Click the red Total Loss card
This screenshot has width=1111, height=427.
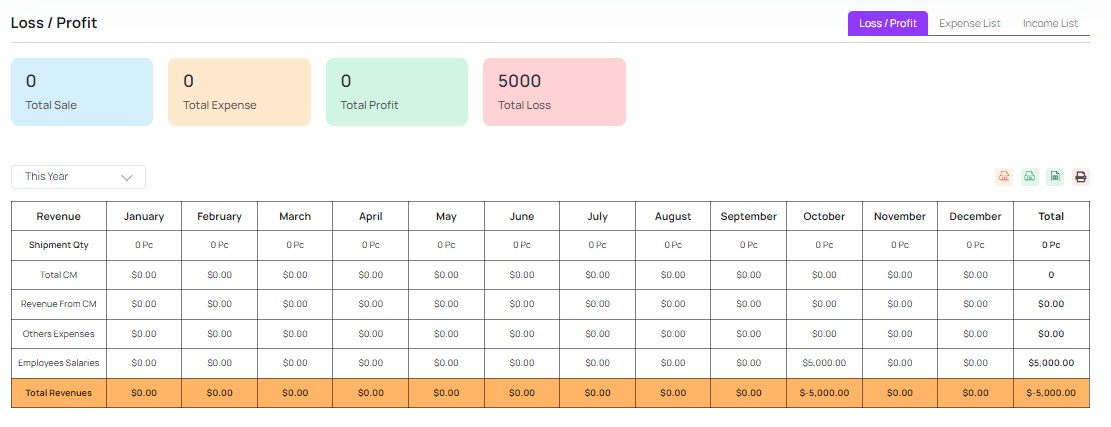pos(554,92)
